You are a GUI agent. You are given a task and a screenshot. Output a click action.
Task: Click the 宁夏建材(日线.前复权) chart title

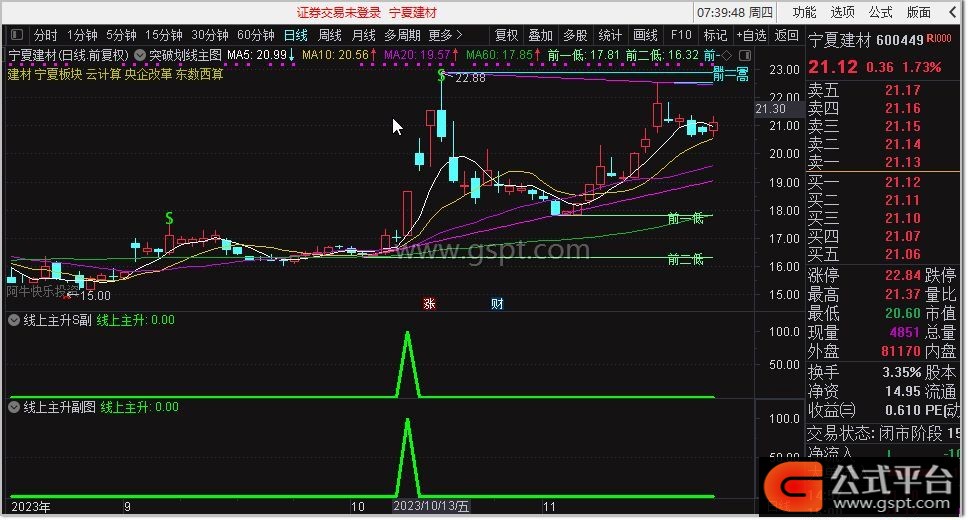[69, 55]
